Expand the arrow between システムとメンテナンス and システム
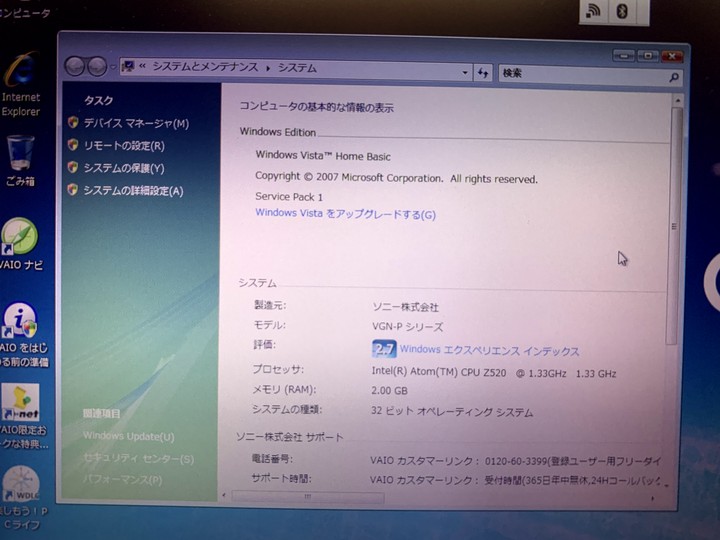Viewport: 720px width, 540px height. point(268,68)
